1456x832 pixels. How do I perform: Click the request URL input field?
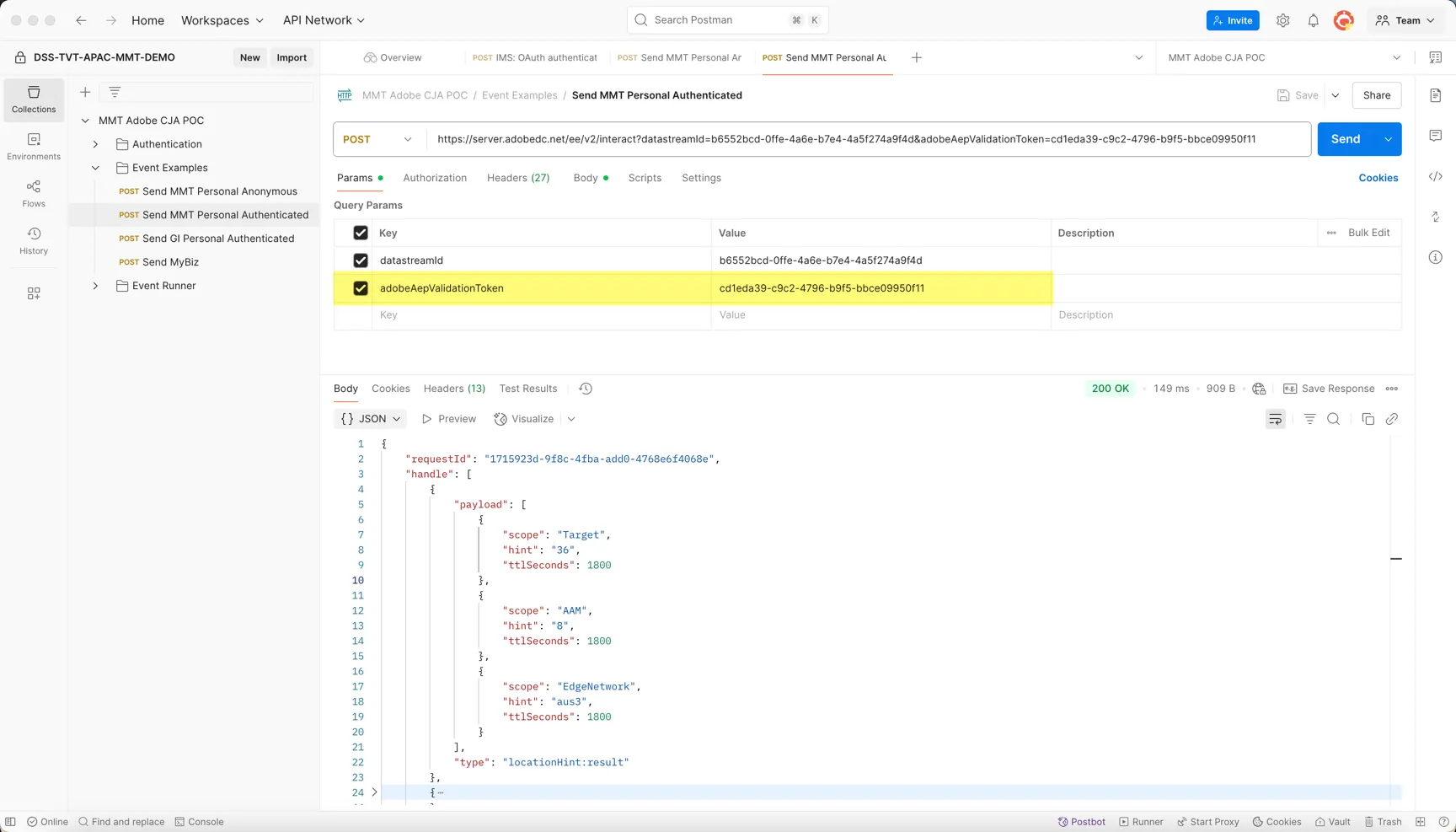pyautogui.click(x=868, y=139)
